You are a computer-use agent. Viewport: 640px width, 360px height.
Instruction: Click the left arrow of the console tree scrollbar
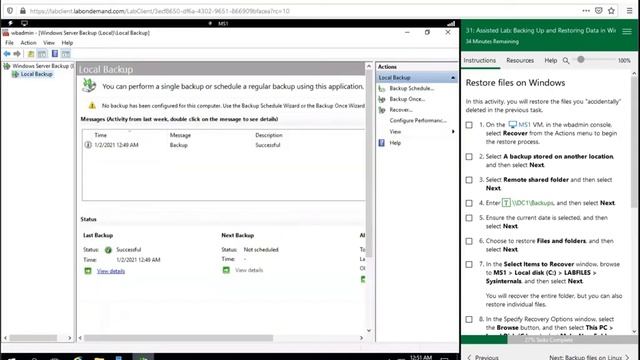[5, 338]
